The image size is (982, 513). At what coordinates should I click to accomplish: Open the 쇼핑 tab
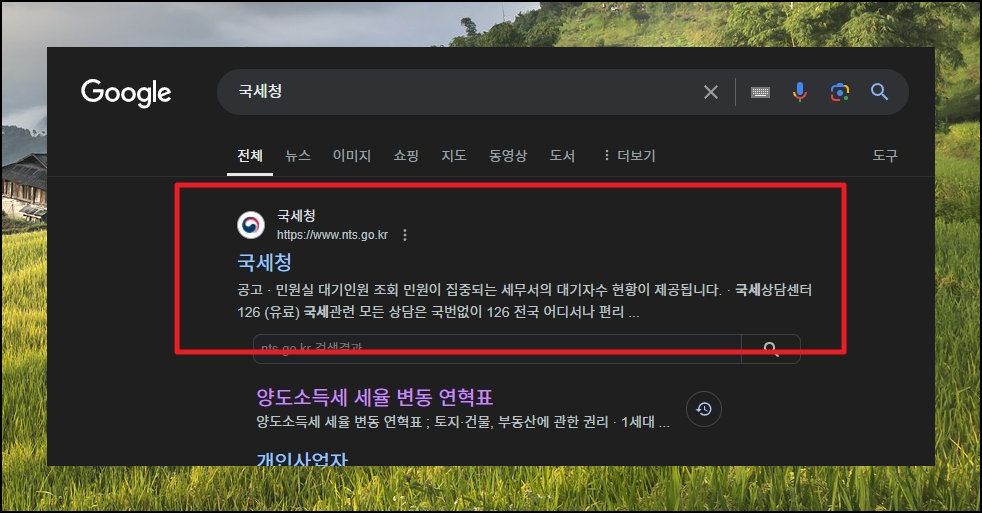(406, 155)
